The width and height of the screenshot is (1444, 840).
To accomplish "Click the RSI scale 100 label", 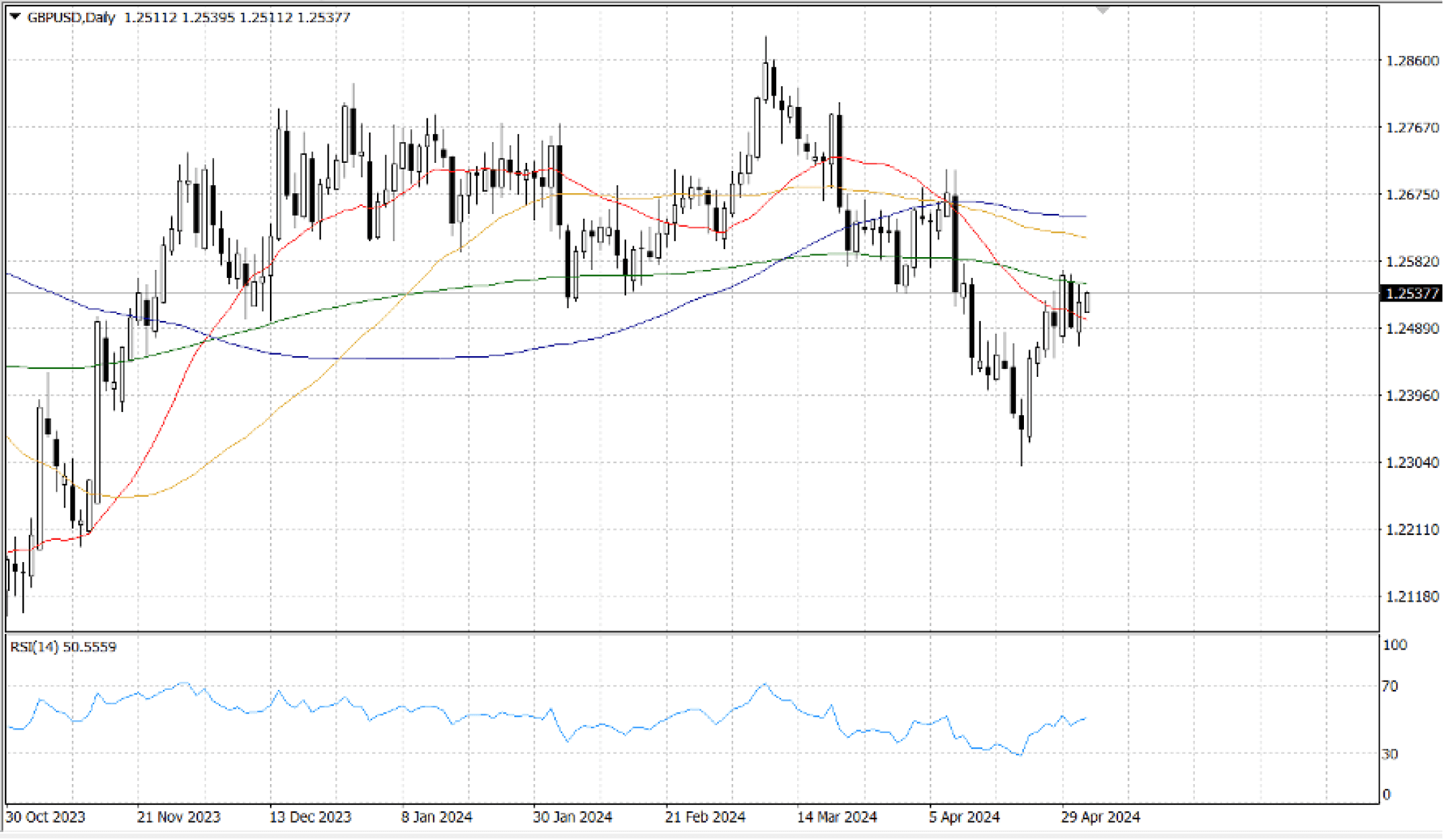I will [1395, 645].
